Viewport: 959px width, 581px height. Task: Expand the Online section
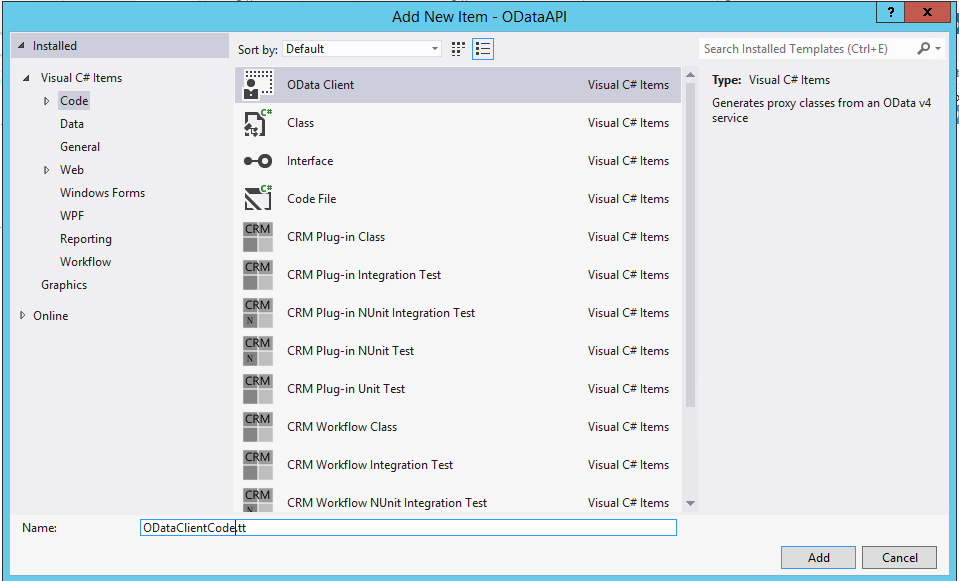[23, 316]
